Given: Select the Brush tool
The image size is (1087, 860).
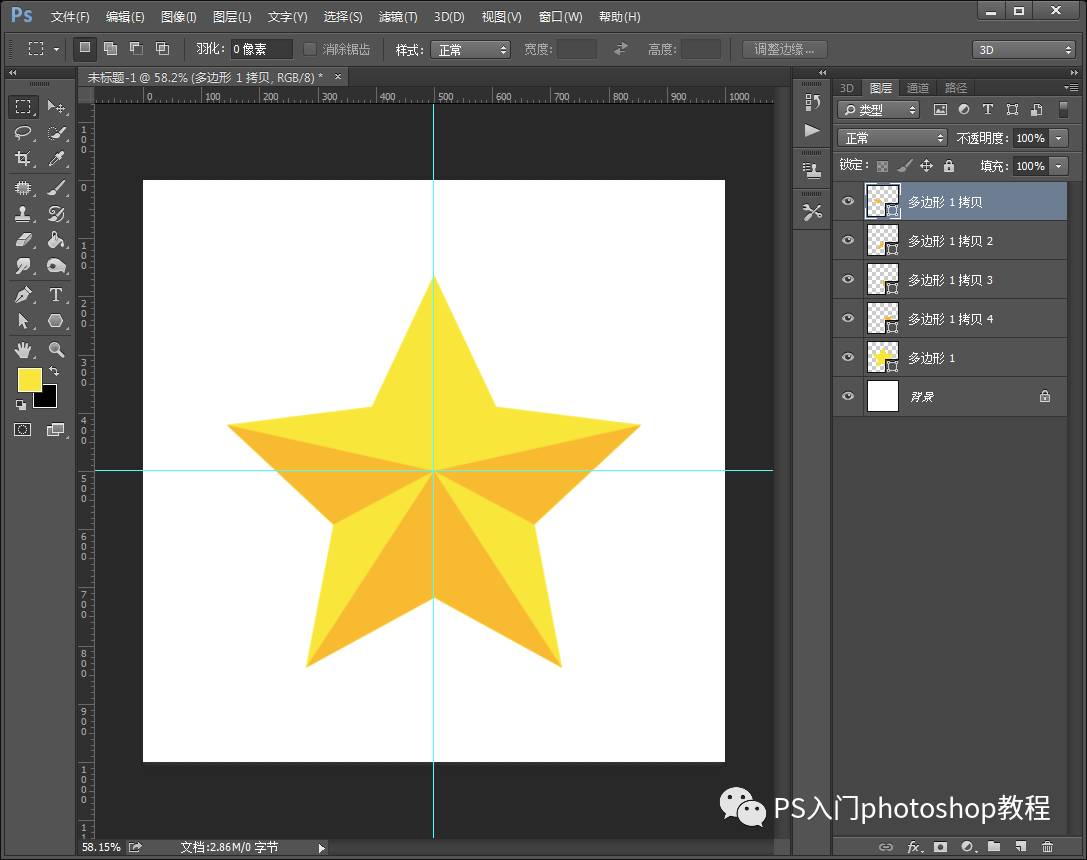Looking at the screenshot, I should point(56,188).
